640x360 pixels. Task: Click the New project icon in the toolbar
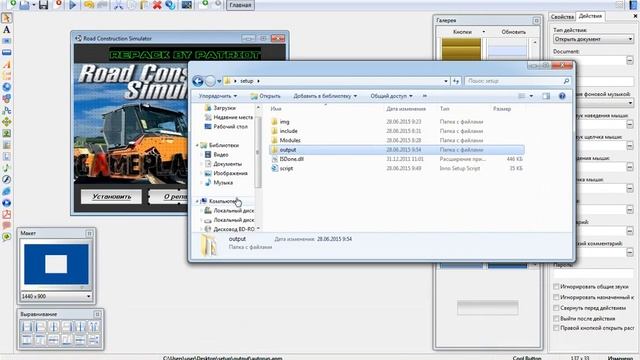tap(12, 4)
